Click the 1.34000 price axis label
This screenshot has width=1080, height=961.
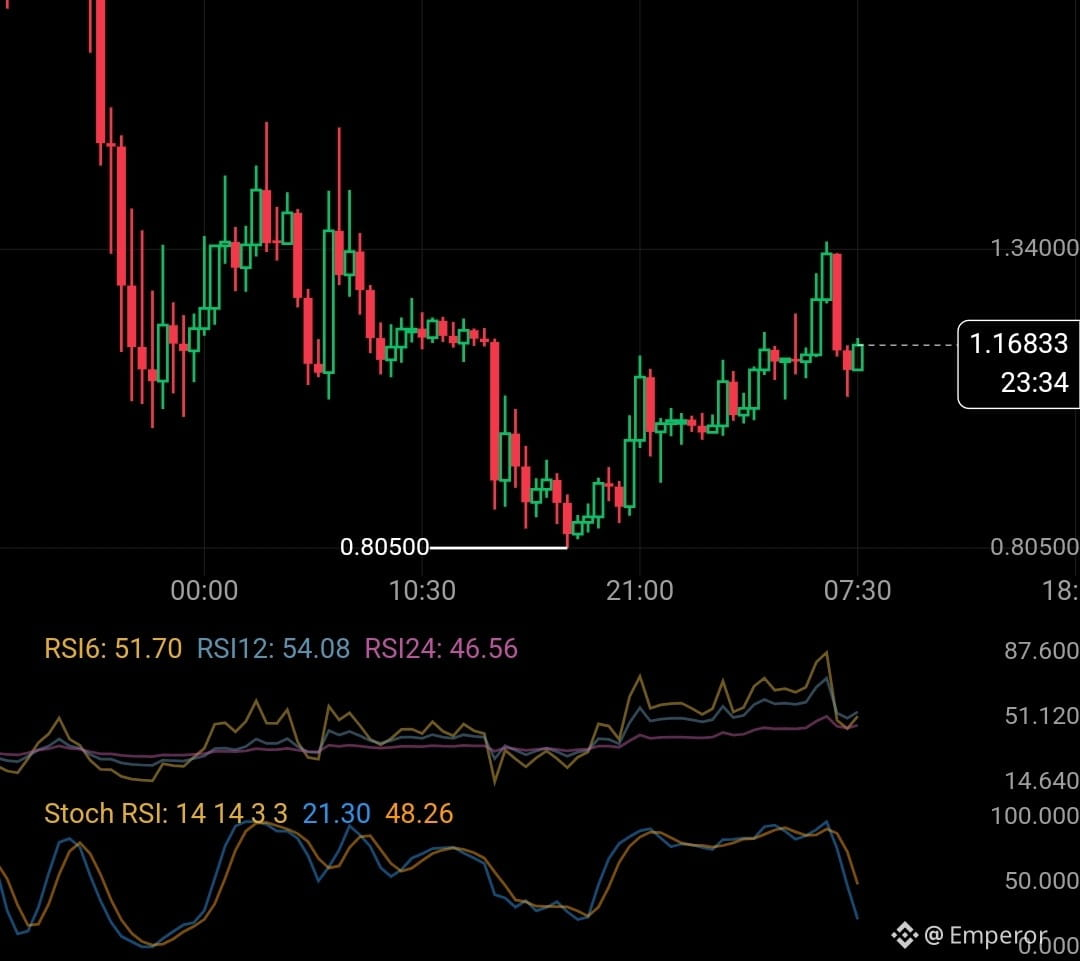pos(1035,248)
